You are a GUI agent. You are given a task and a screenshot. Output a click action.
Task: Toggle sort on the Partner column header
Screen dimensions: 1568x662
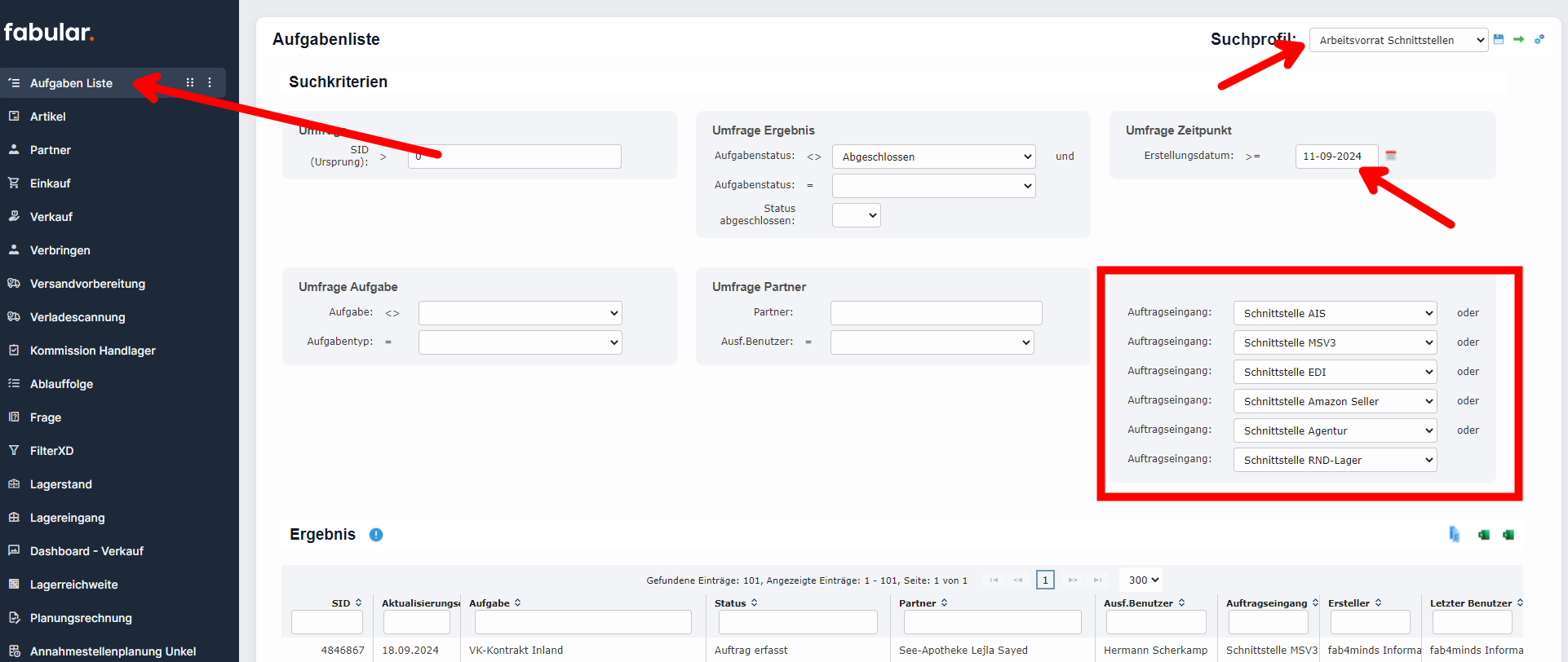[923, 603]
